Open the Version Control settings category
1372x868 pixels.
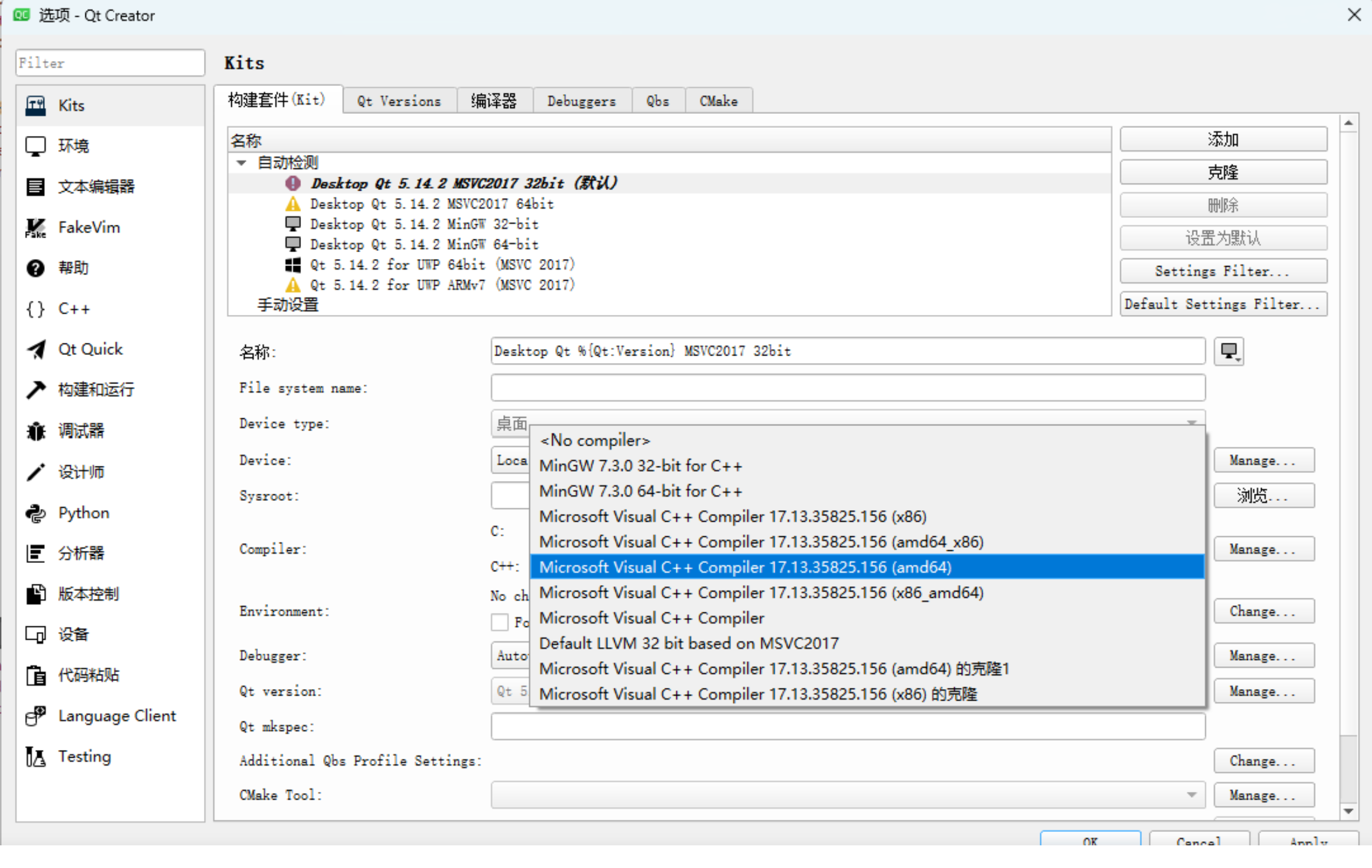click(88, 594)
